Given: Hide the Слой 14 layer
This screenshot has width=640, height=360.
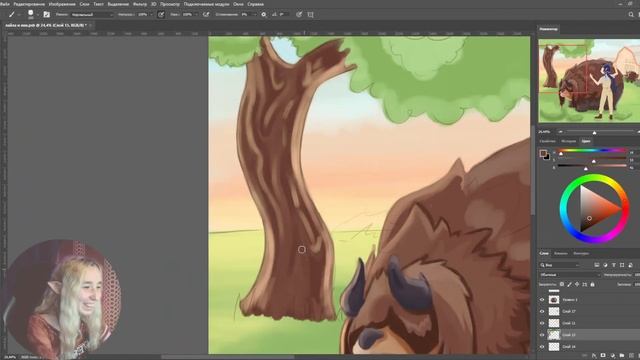Looking at the screenshot, I should (542, 347).
